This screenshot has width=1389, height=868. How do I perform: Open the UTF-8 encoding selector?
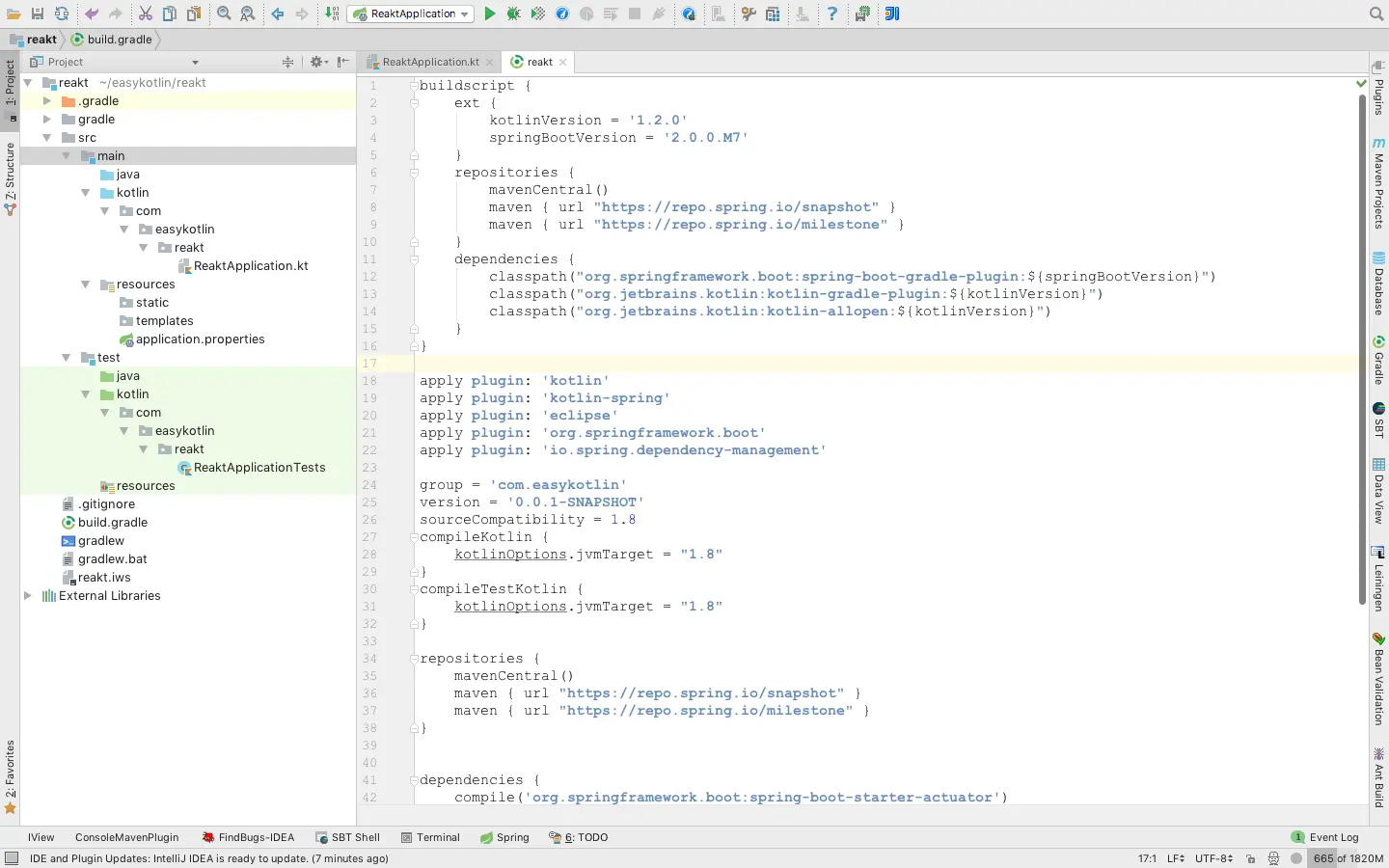point(1212,858)
